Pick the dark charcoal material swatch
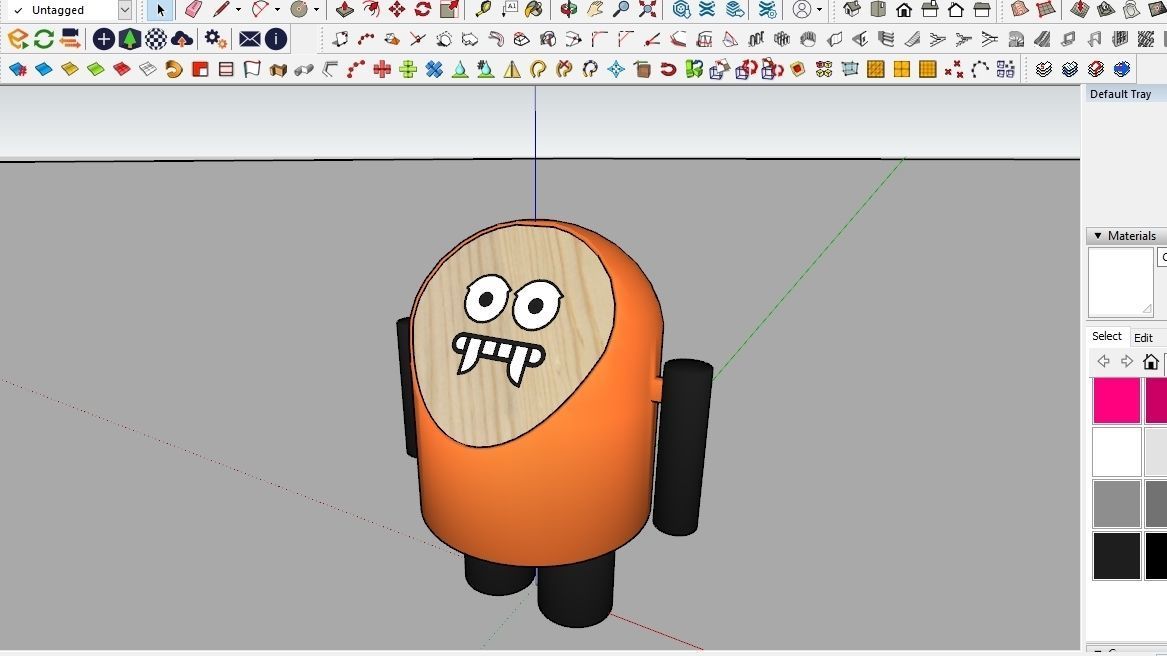1167x656 pixels. [x=1116, y=555]
